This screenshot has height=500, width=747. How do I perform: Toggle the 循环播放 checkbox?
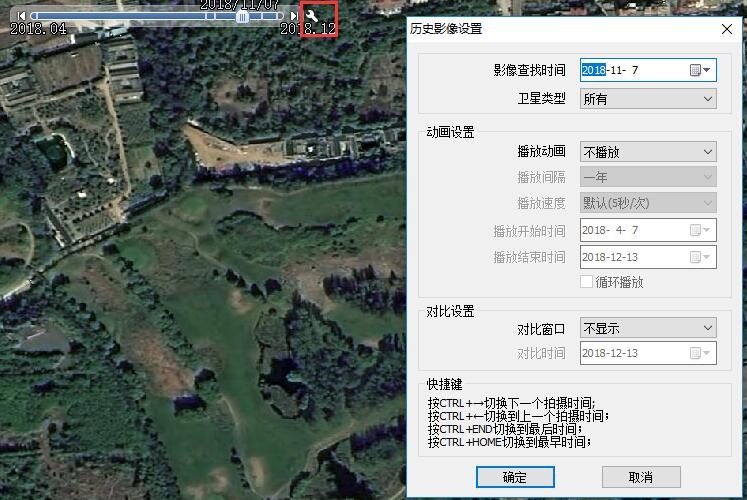[x=586, y=281]
